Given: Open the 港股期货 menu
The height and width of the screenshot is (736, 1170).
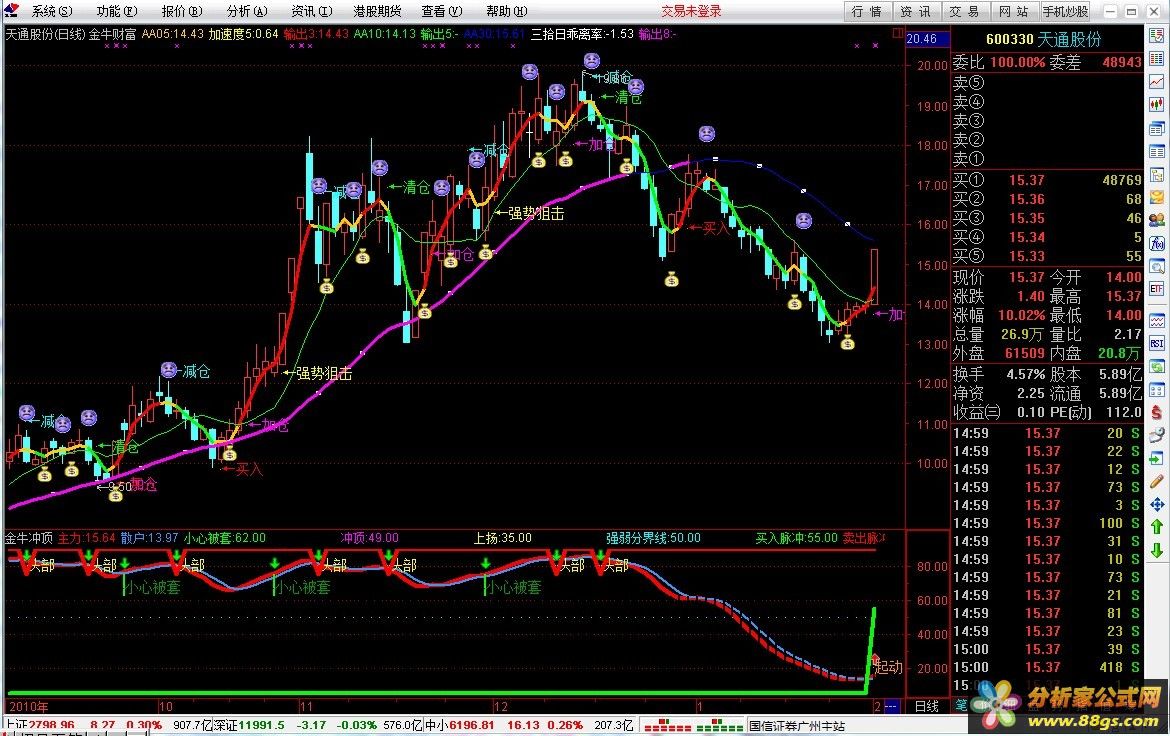Looking at the screenshot, I should pos(377,11).
